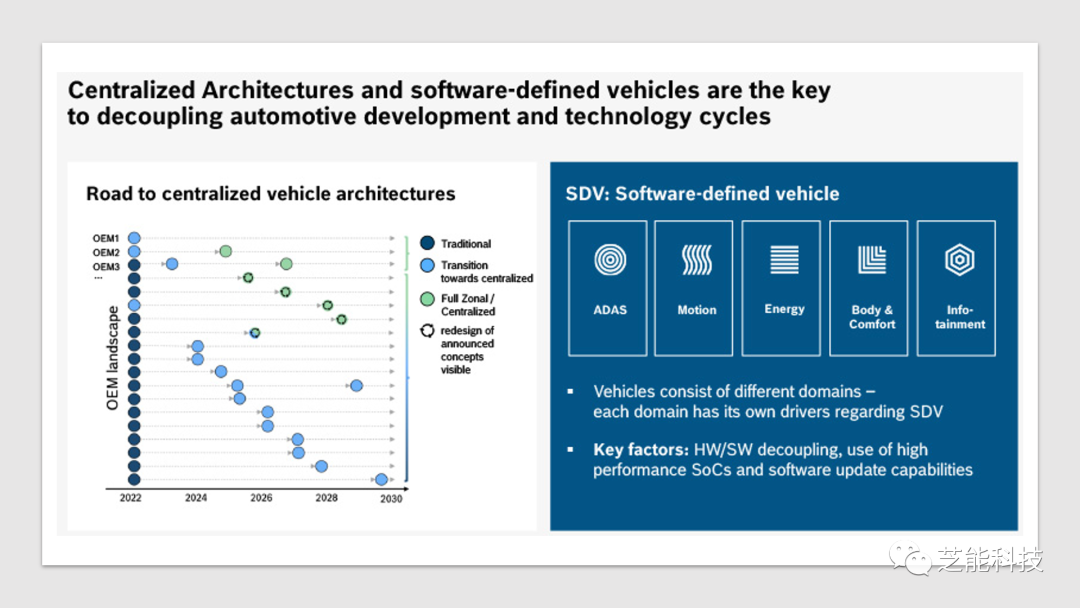This screenshot has width=1080, height=608.
Task: Click the 'Road to centralized vehicle architectures' heading
Action: pyautogui.click(x=271, y=193)
